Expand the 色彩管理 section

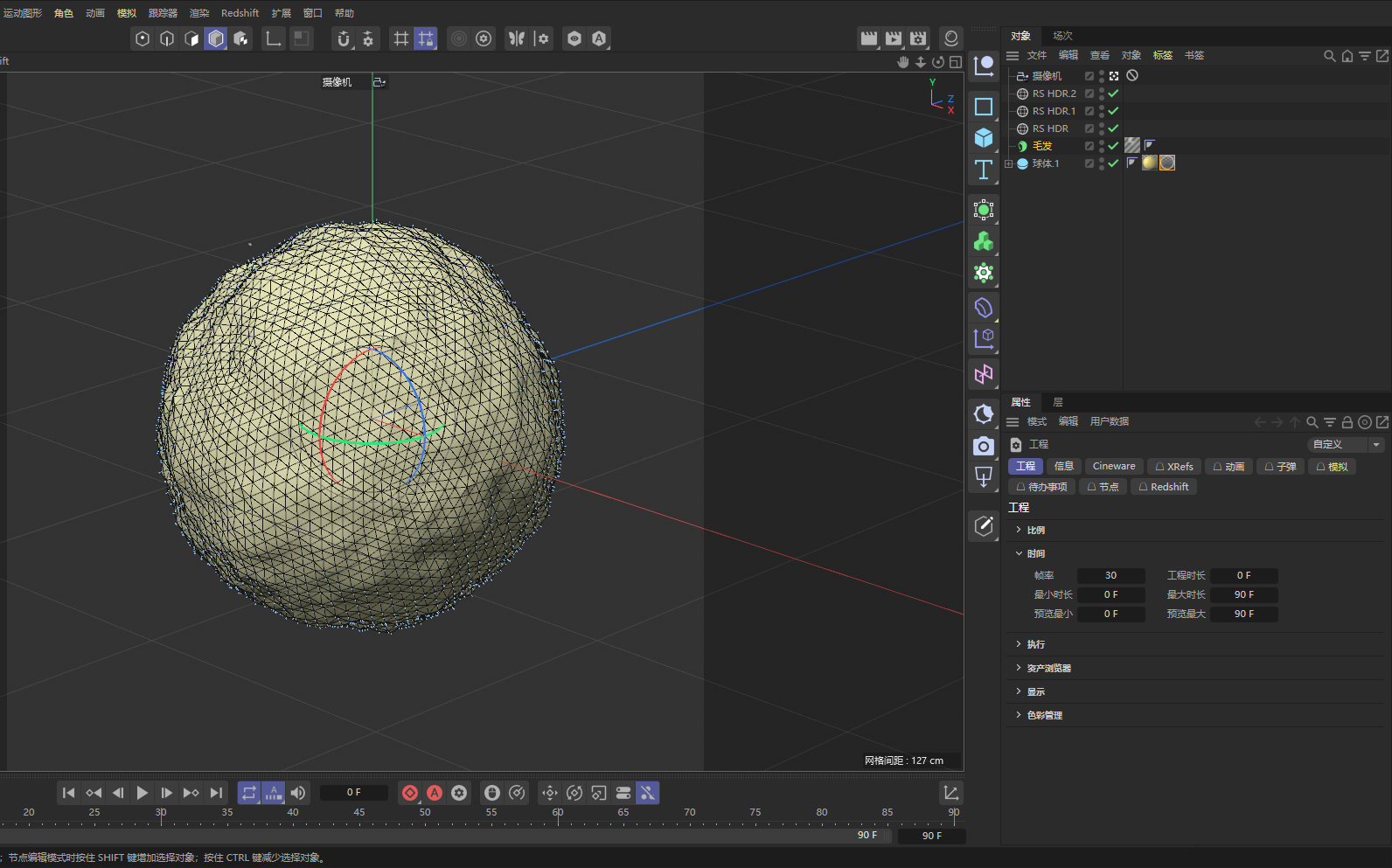click(x=1019, y=715)
